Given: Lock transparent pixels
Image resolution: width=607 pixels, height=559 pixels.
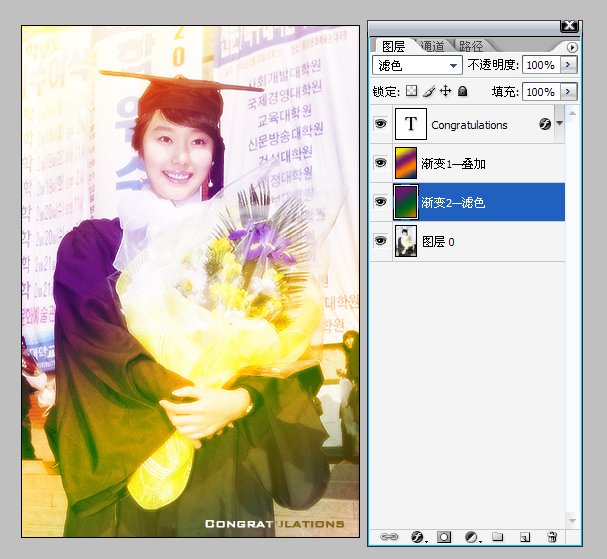Looking at the screenshot, I should 412,91.
